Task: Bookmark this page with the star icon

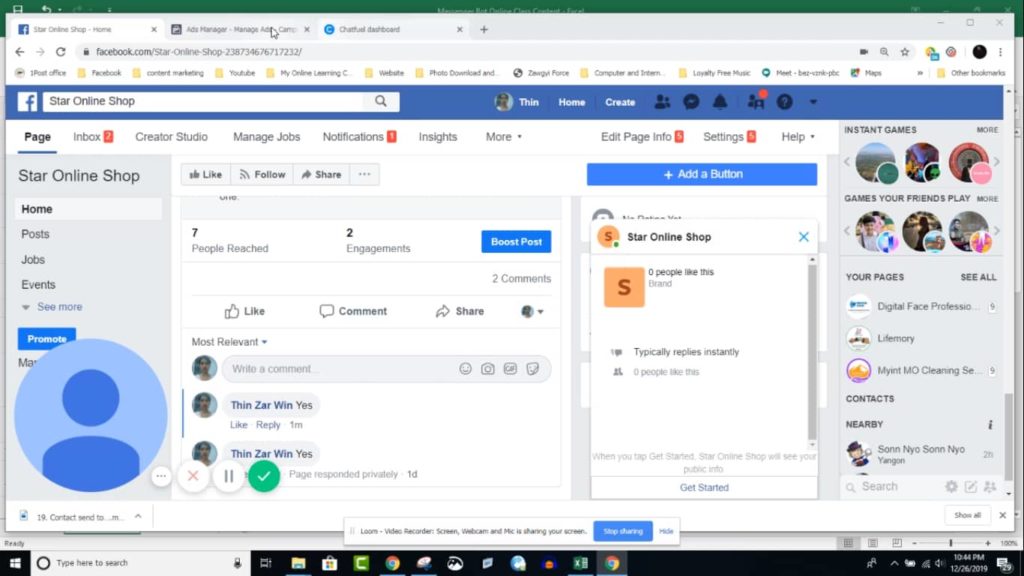Action: click(x=904, y=52)
